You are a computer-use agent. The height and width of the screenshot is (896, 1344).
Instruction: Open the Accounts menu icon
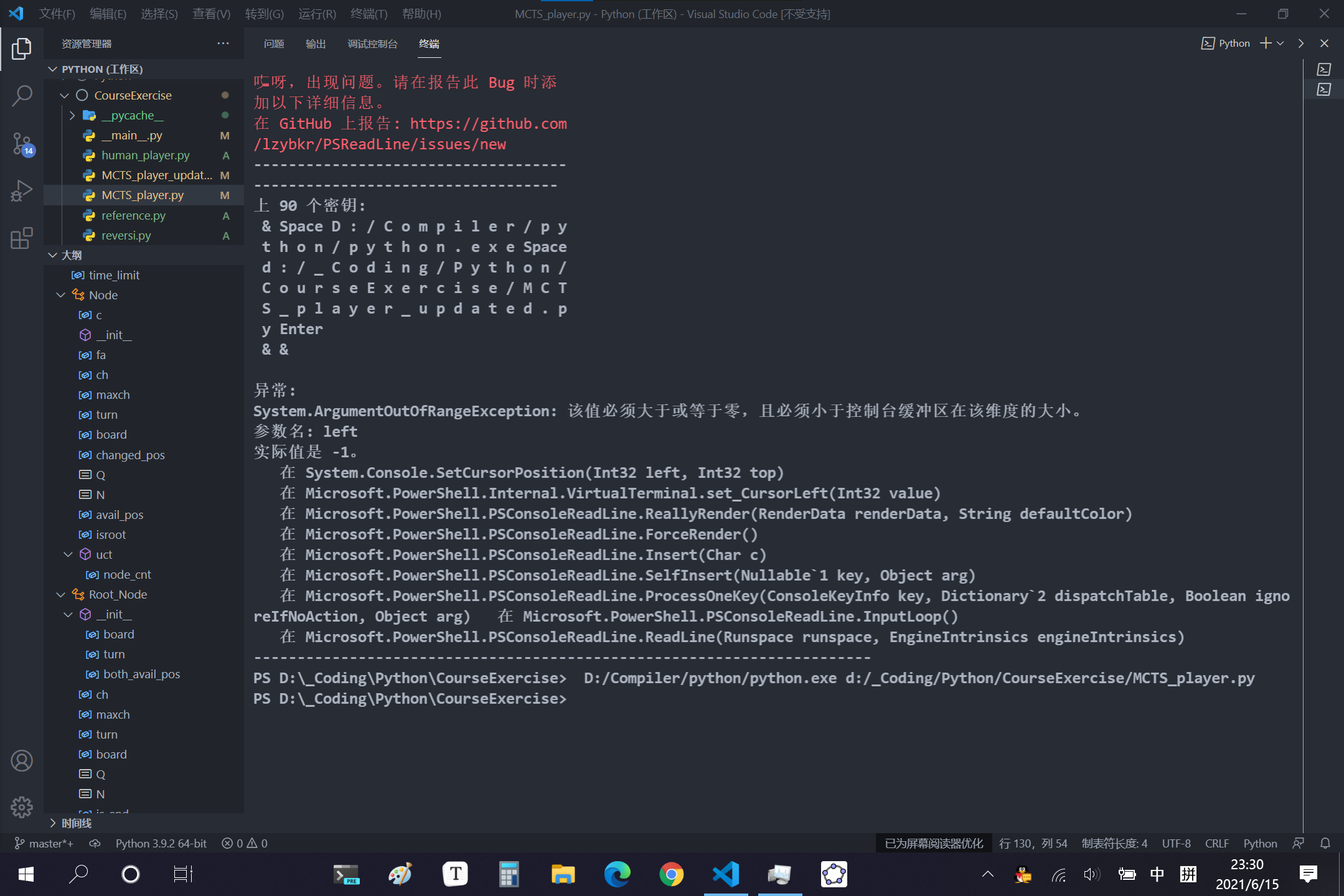point(22,760)
